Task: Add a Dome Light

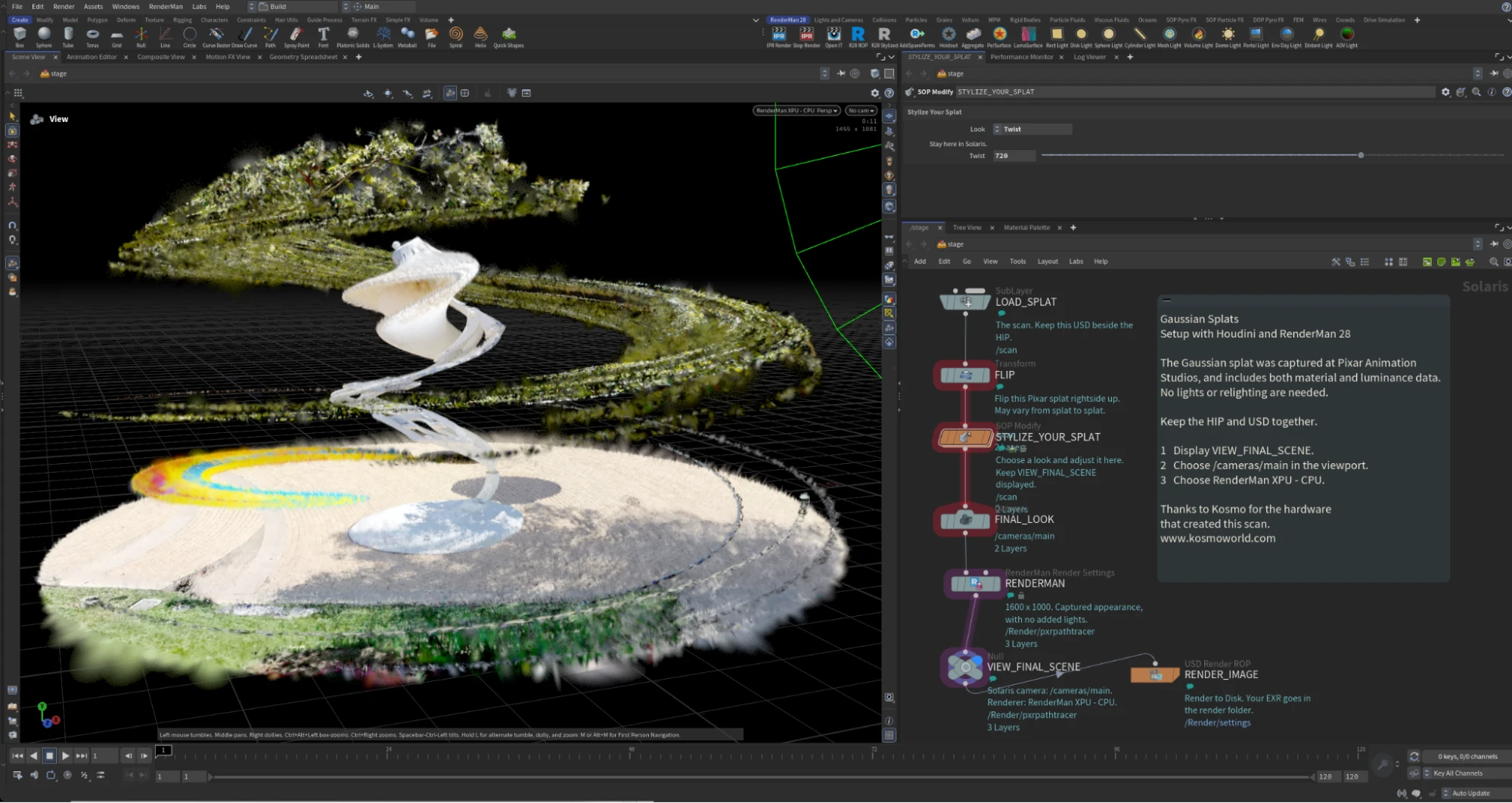Action: (1228, 36)
